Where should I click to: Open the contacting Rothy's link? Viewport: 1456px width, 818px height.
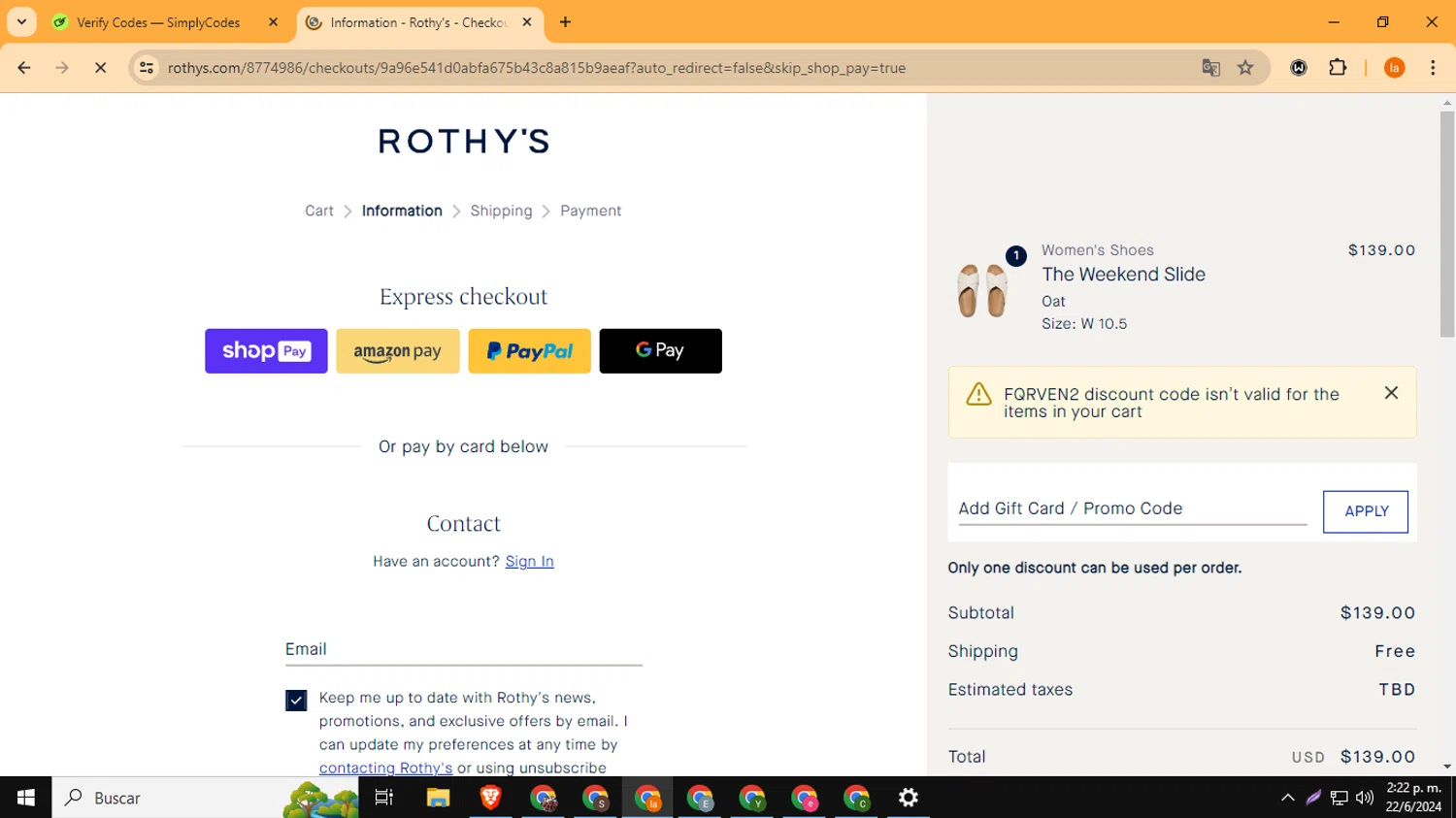(386, 768)
